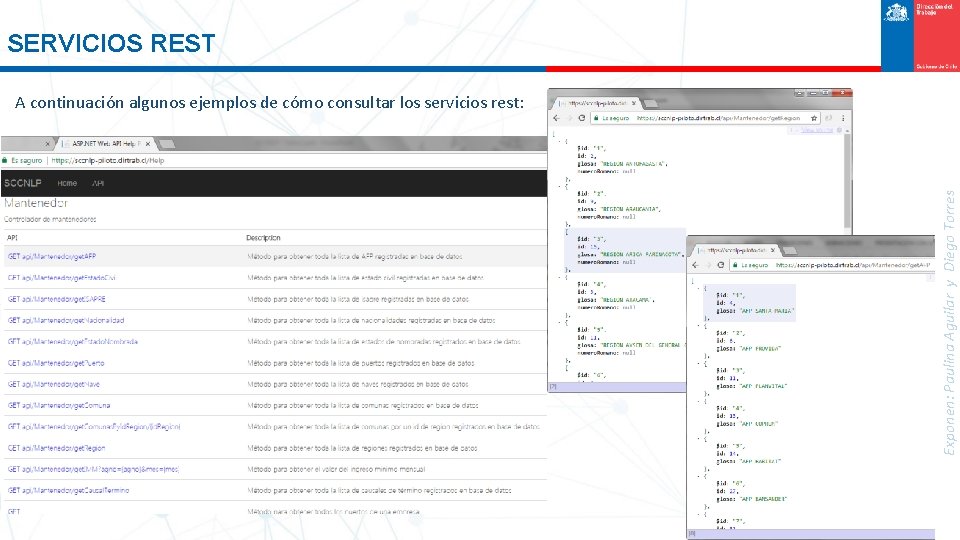Image resolution: width=960 pixels, height=540 pixels.
Task: Select the tab in getAFP browser window
Action: (x=736, y=250)
